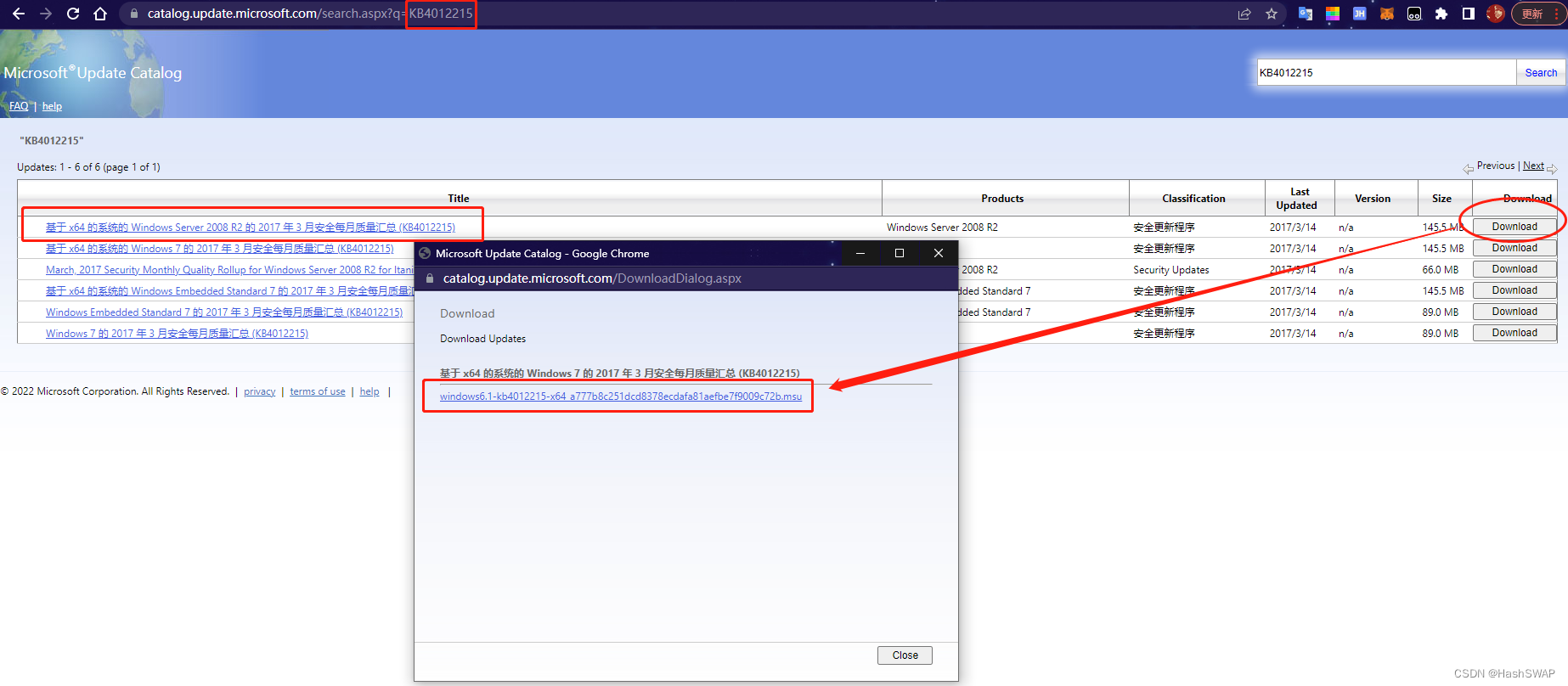Image resolution: width=1568 pixels, height=686 pixels.
Task: Open the JH extension icon
Action: pyautogui.click(x=1360, y=14)
